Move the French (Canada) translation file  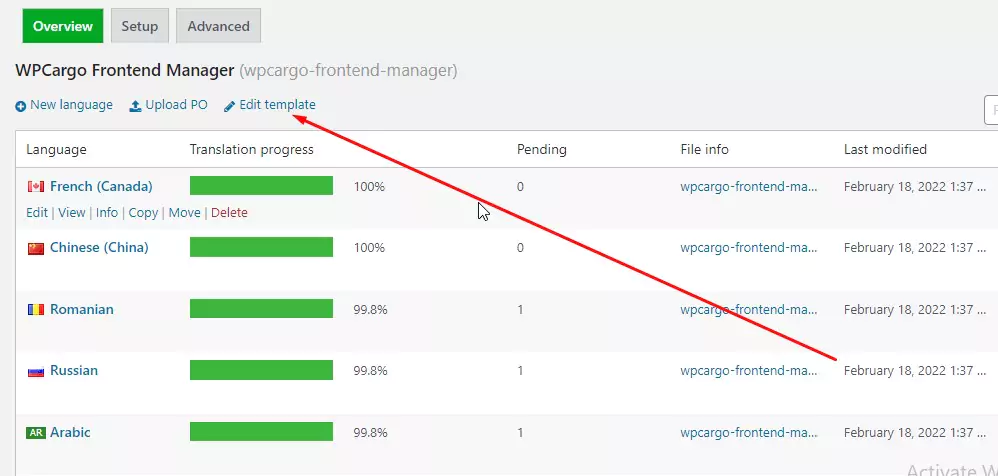tap(184, 213)
